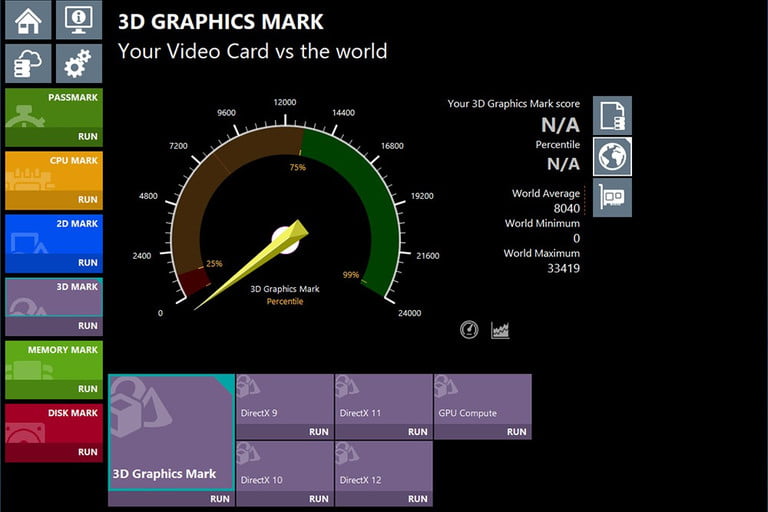Select the DirectX 11 test tile
768x512 pixels.
[x=384, y=399]
